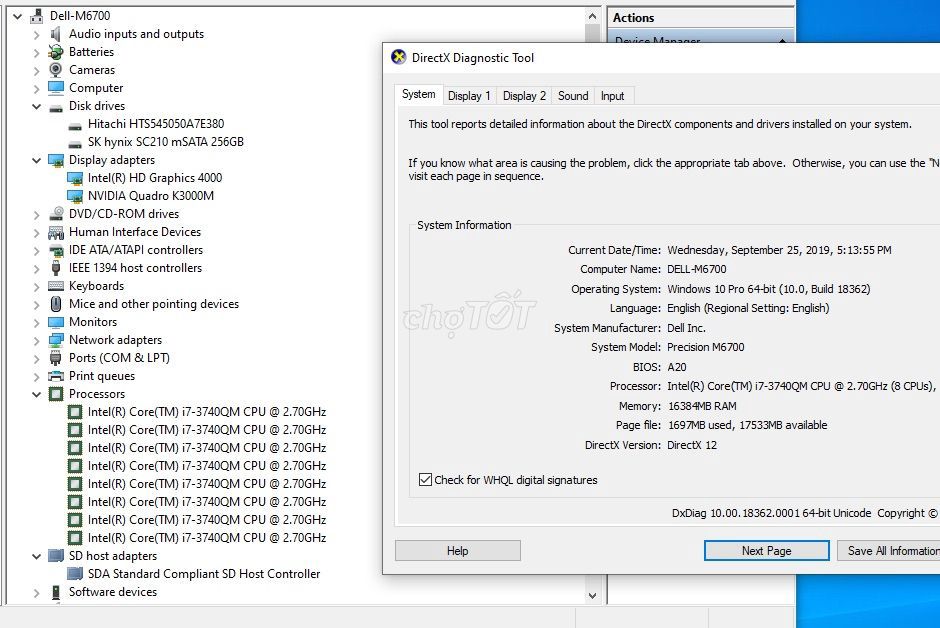The height and width of the screenshot is (628, 940).
Task: Click the Processors chip category icon
Action: coord(56,394)
